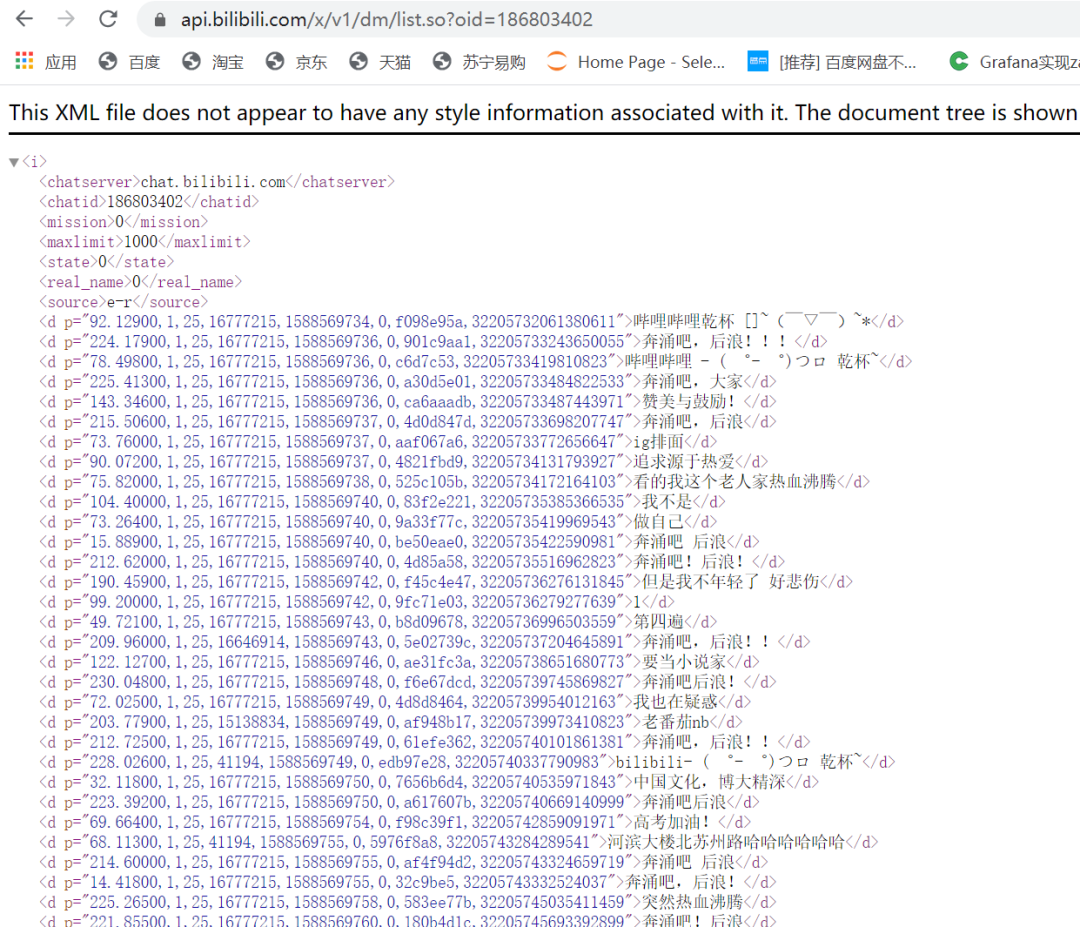Viewport: 1080px width, 927px height.
Task: Click the <mission>0</mission> line
Action: (123, 222)
